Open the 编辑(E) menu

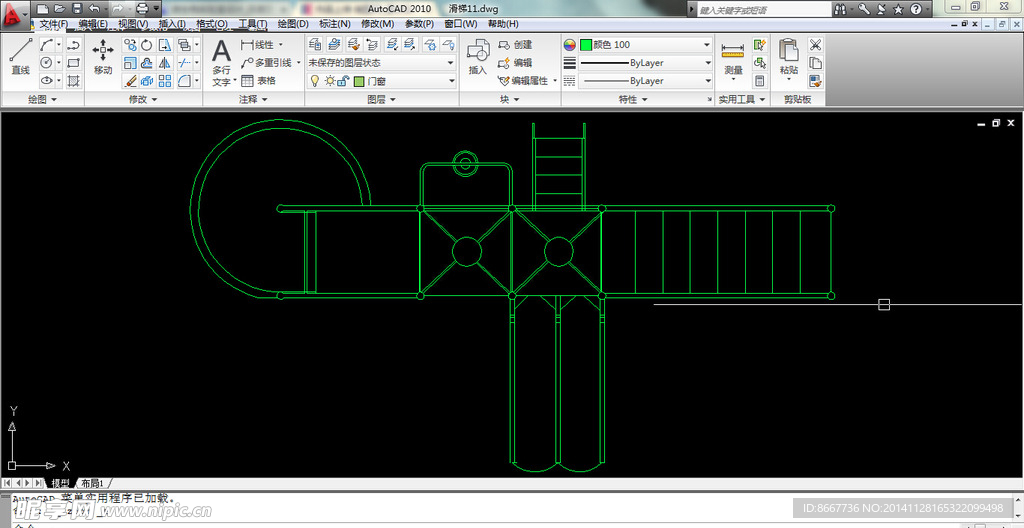click(93, 24)
